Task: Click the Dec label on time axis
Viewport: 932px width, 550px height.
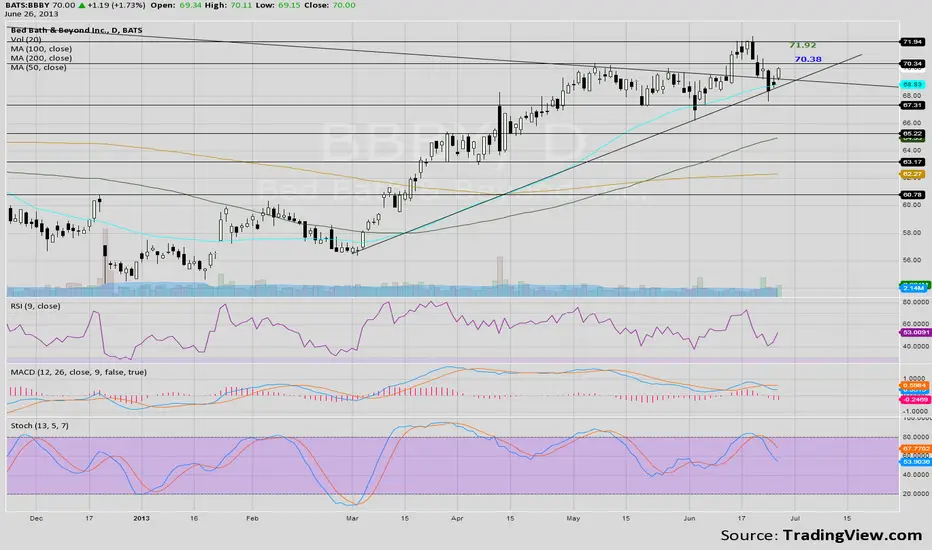Action: [x=36, y=518]
